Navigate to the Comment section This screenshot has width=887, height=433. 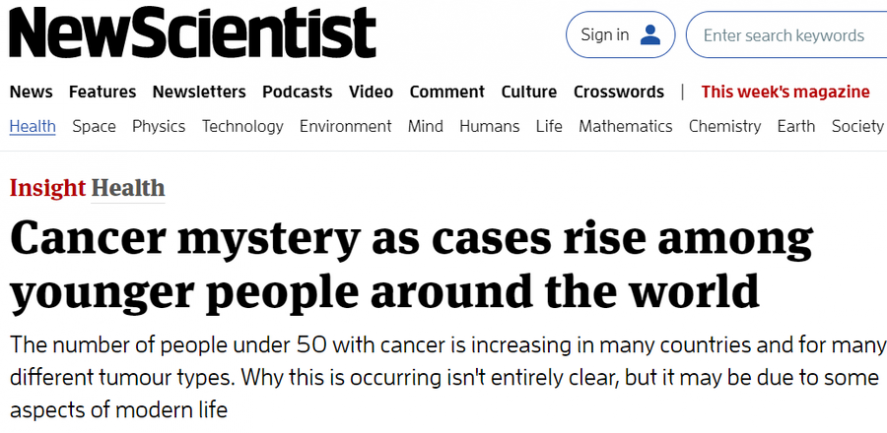tap(447, 92)
